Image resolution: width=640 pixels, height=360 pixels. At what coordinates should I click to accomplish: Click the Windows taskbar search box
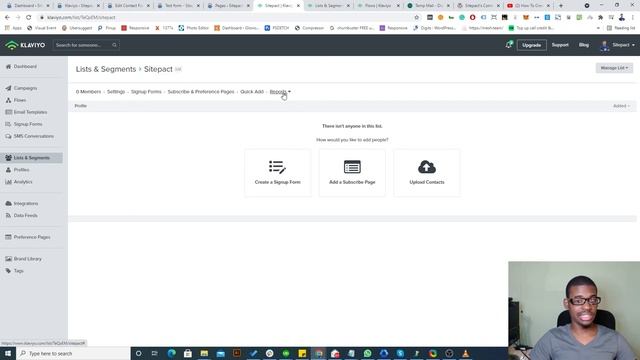[x=73, y=353]
